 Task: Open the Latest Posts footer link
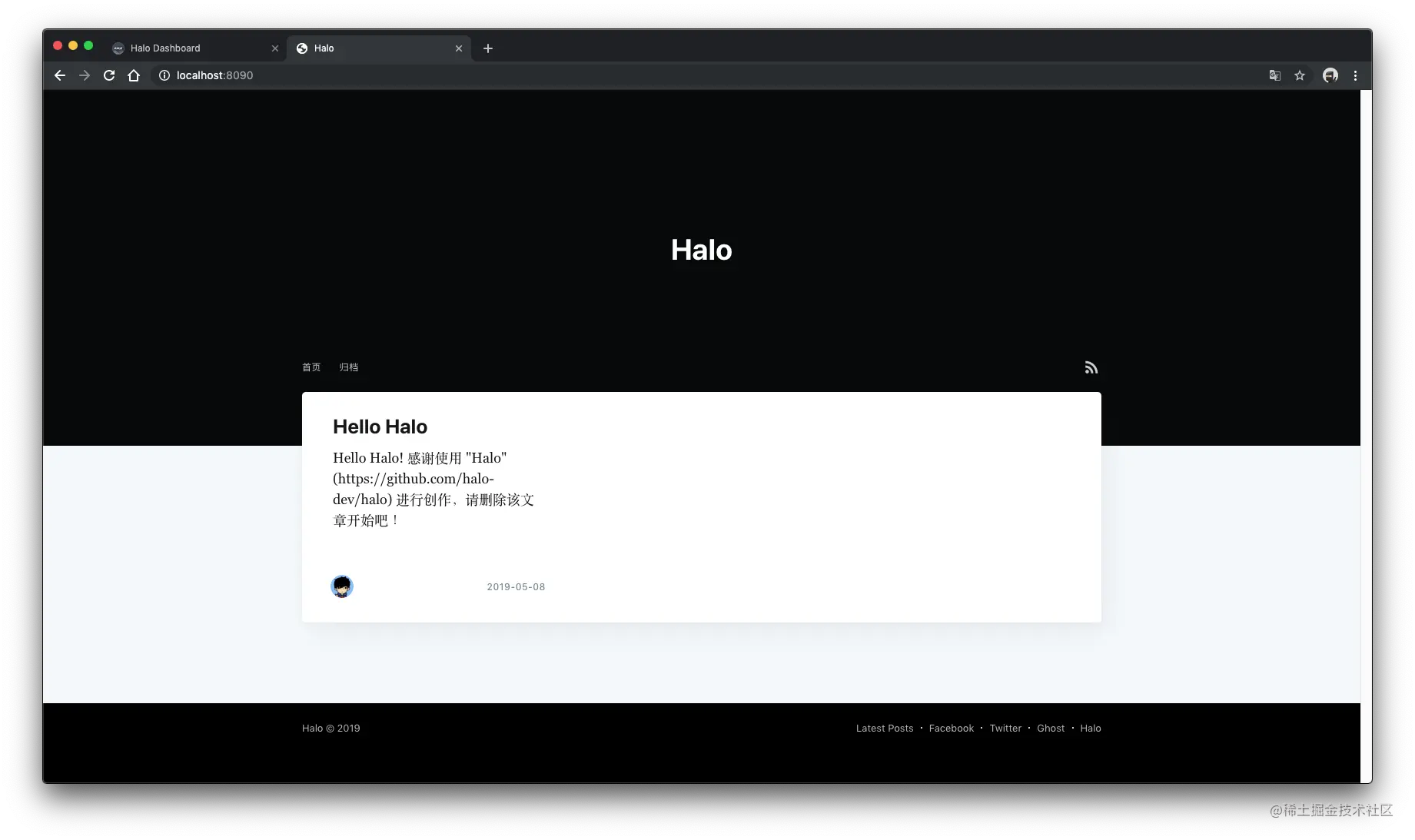(x=885, y=729)
